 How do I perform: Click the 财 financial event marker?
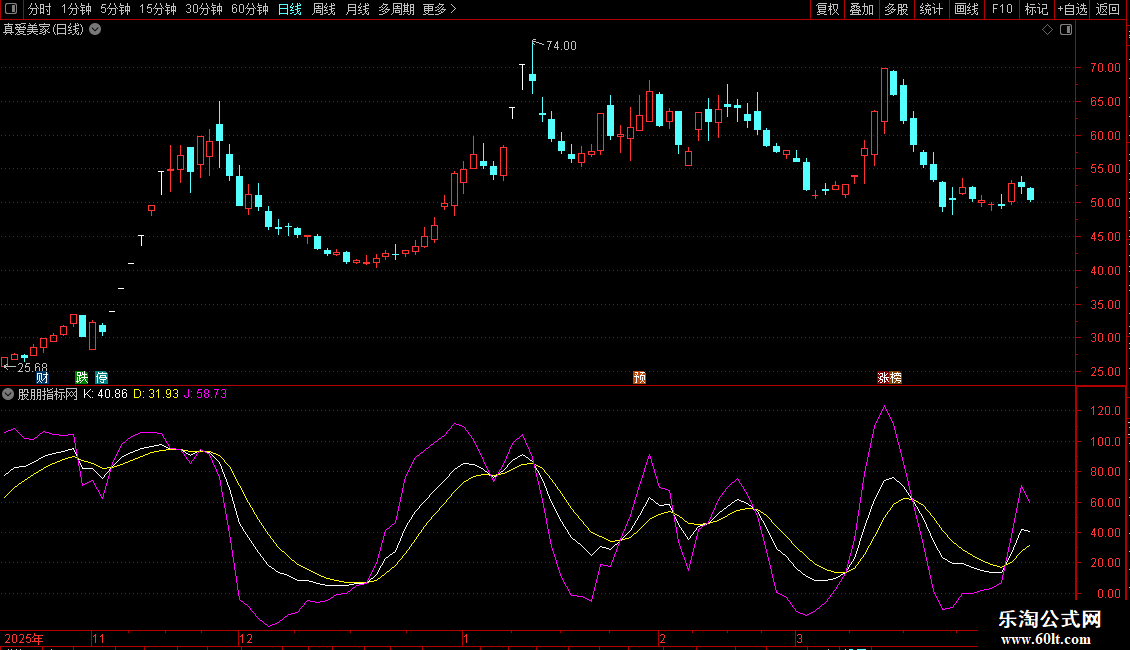(42, 377)
